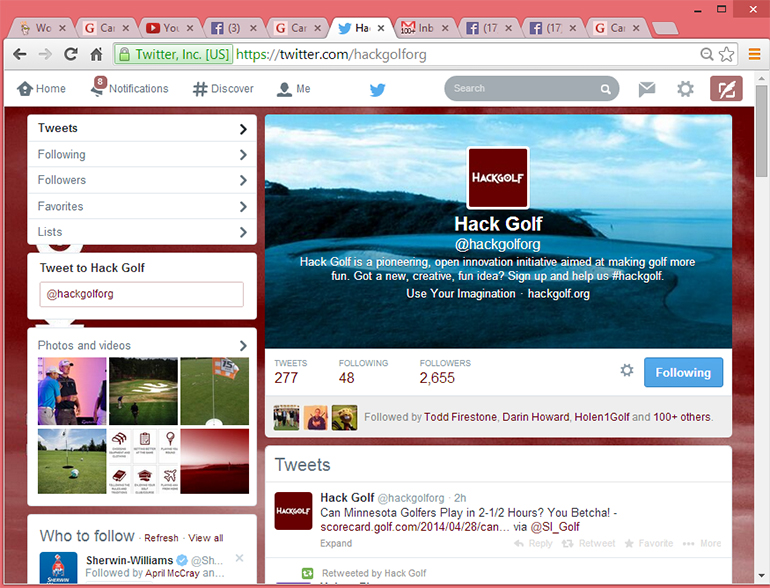Open Darin Howard follower link
770x588 pixels.
535,417
